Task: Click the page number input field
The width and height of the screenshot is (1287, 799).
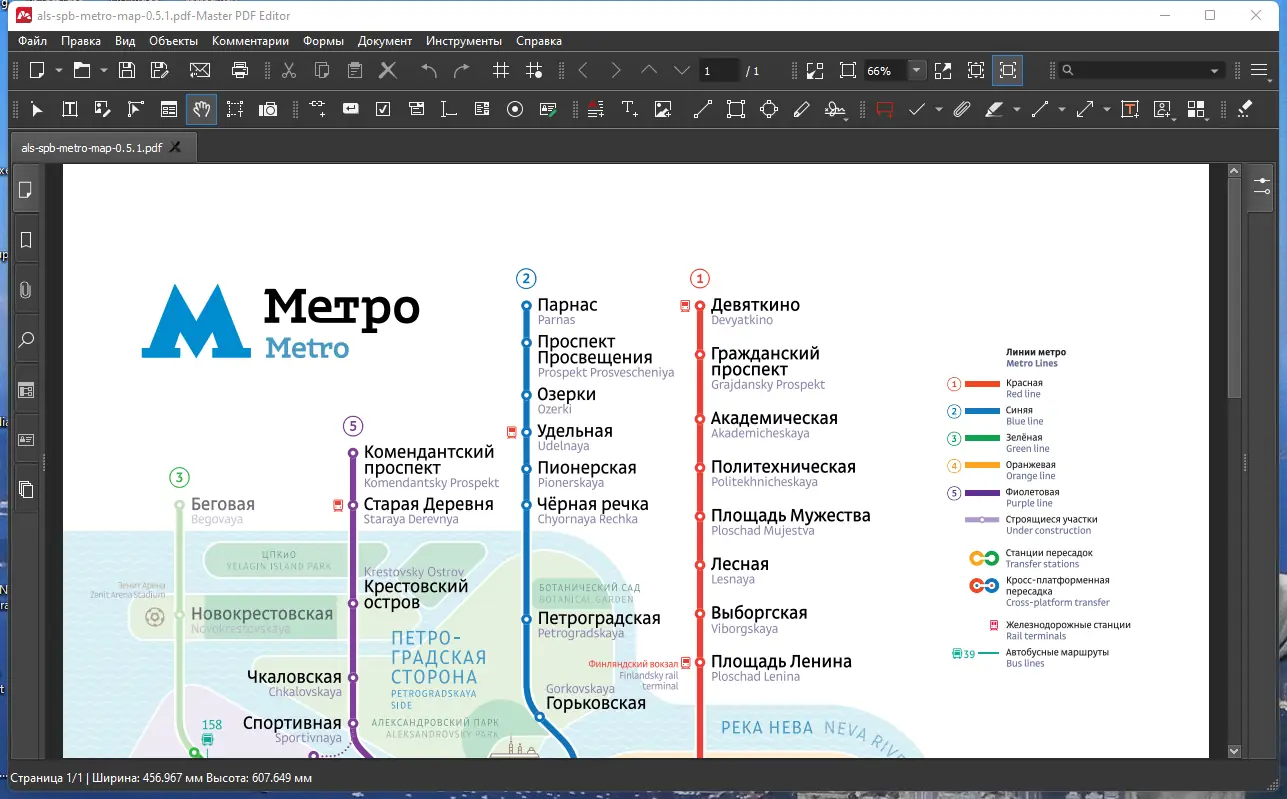Action: click(718, 71)
